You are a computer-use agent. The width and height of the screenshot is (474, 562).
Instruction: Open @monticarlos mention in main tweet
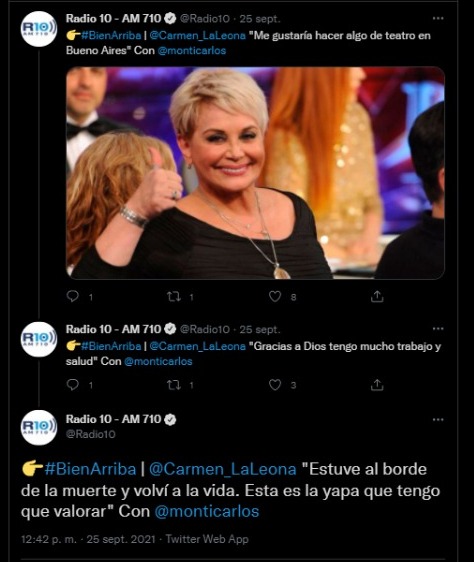click(207, 511)
